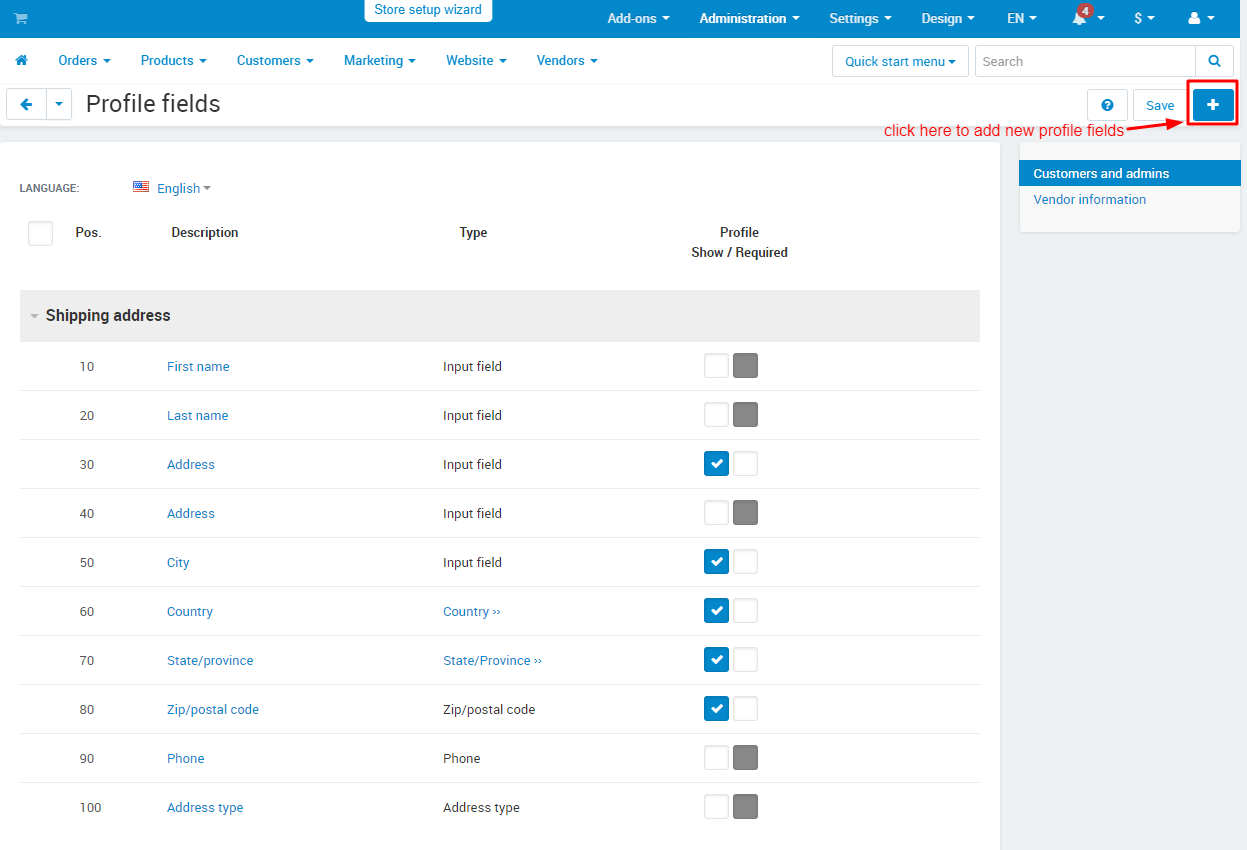1247x850 pixels.
Task: Switch to Vendor information tab
Action: 1090,200
